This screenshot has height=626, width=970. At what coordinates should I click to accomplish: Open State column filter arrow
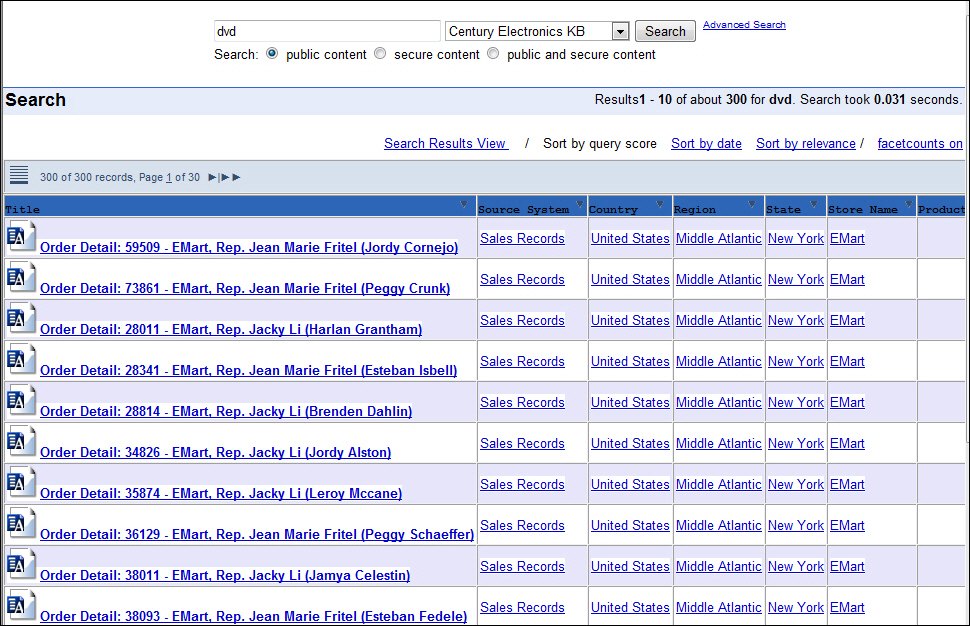coord(813,204)
